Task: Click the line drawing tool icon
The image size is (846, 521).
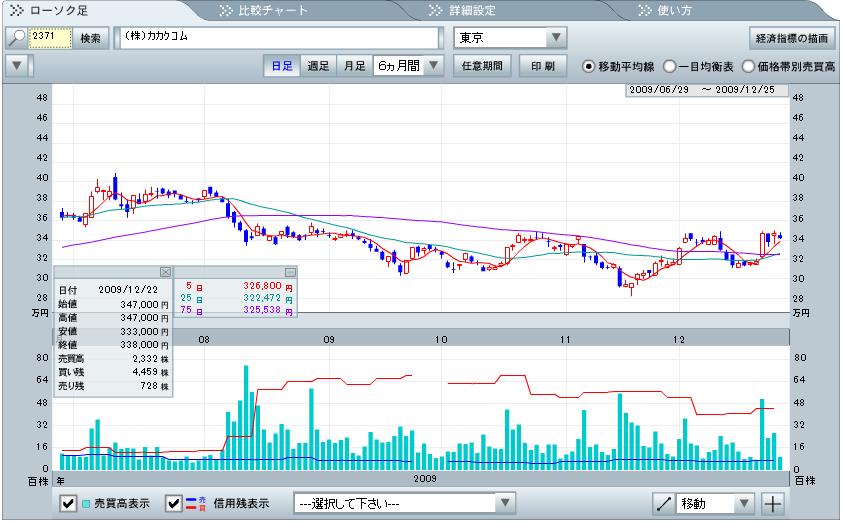Action: pos(663,503)
